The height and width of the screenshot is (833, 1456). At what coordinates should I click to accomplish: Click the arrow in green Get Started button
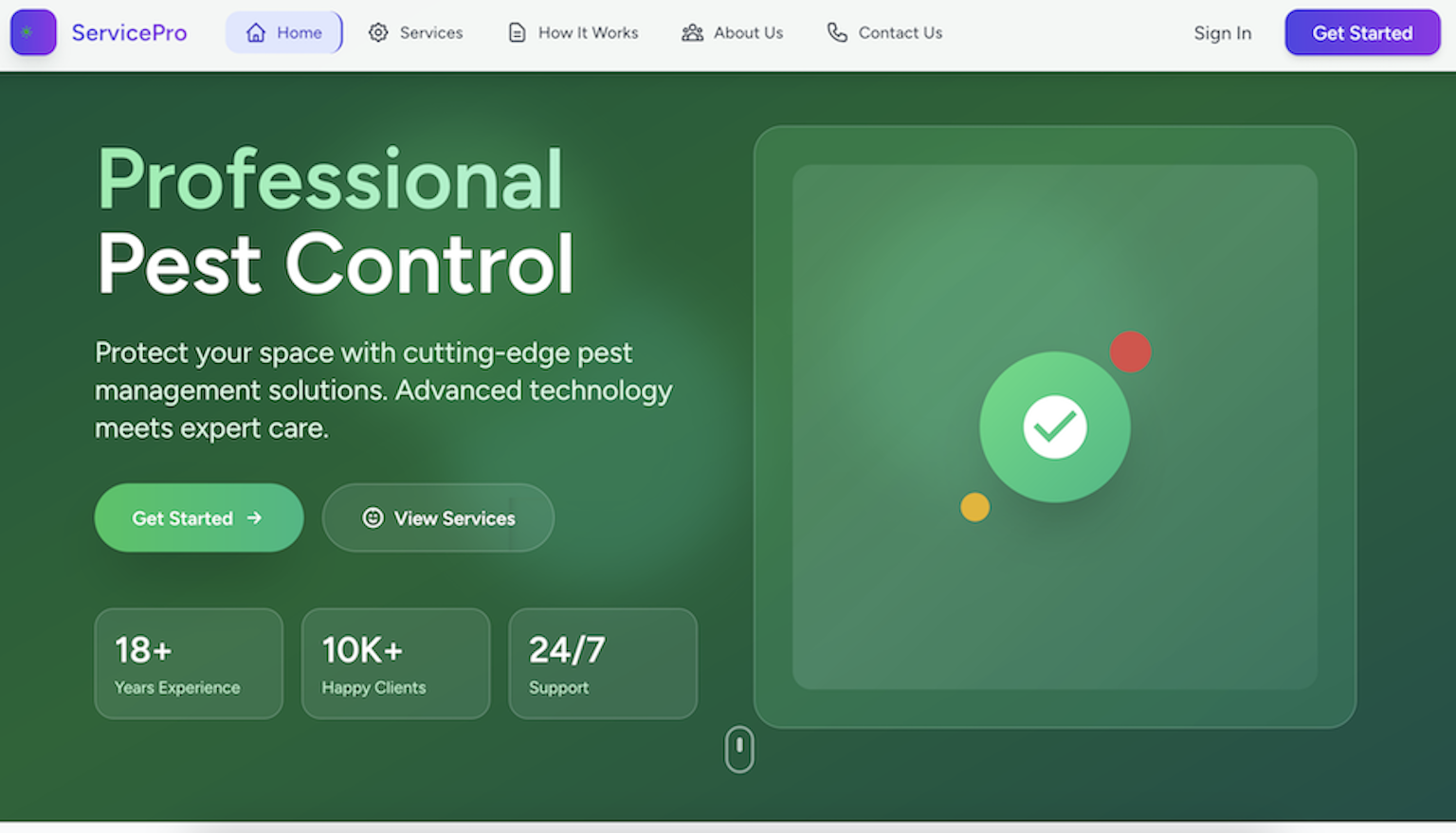[254, 517]
